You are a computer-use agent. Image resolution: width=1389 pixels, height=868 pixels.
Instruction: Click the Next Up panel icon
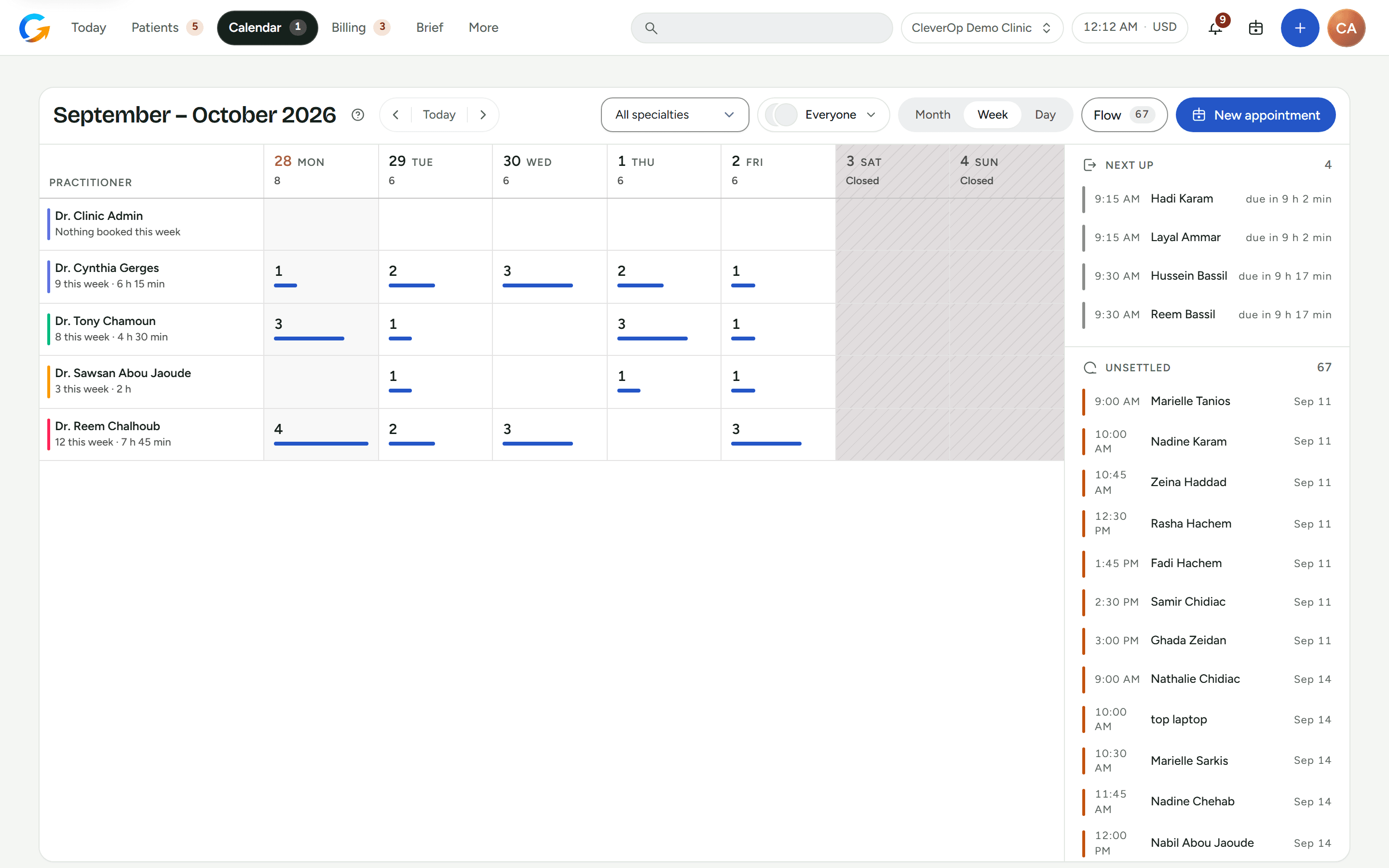pyautogui.click(x=1089, y=165)
